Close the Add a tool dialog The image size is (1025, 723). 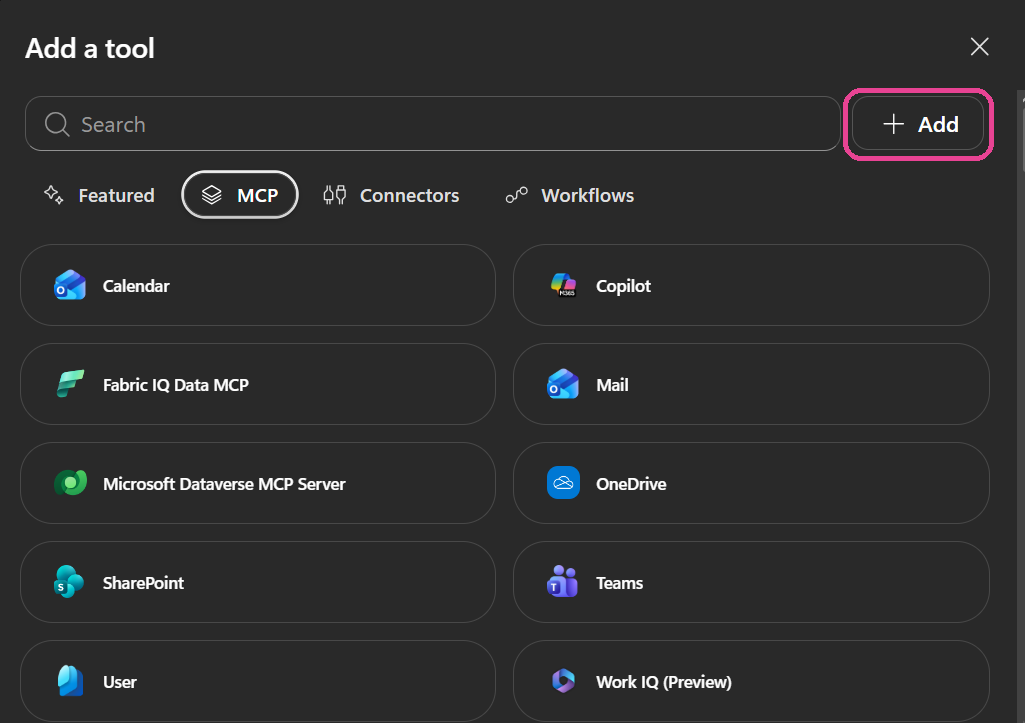(979, 46)
